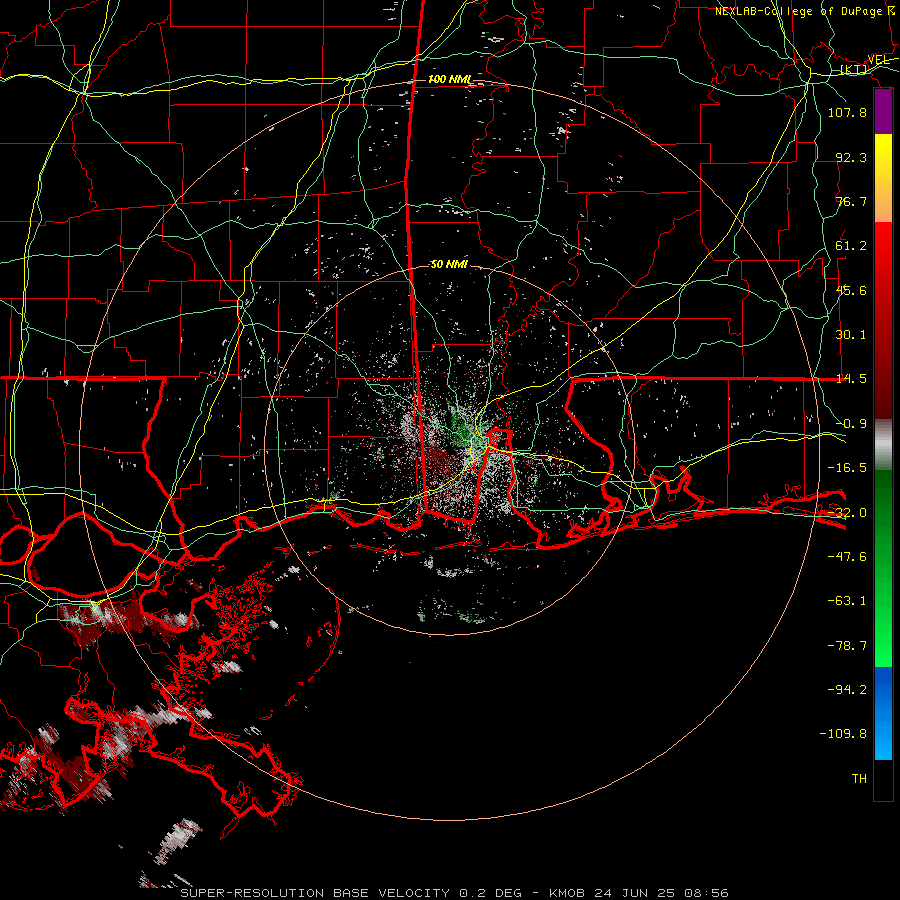Viewport: 900px width, 900px height.
Task: Select the -63.1 legend value
Action: 847,601
